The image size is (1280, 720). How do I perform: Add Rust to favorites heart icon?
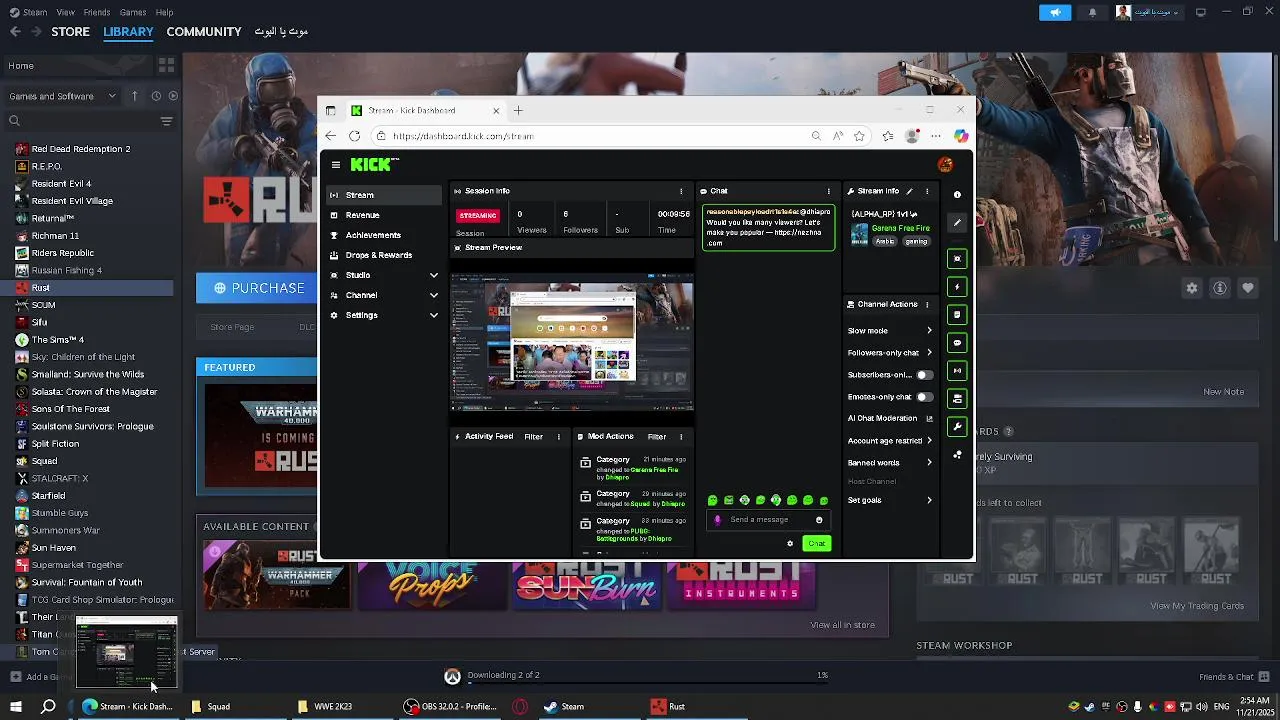pyautogui.click(x=1248, y=288)
